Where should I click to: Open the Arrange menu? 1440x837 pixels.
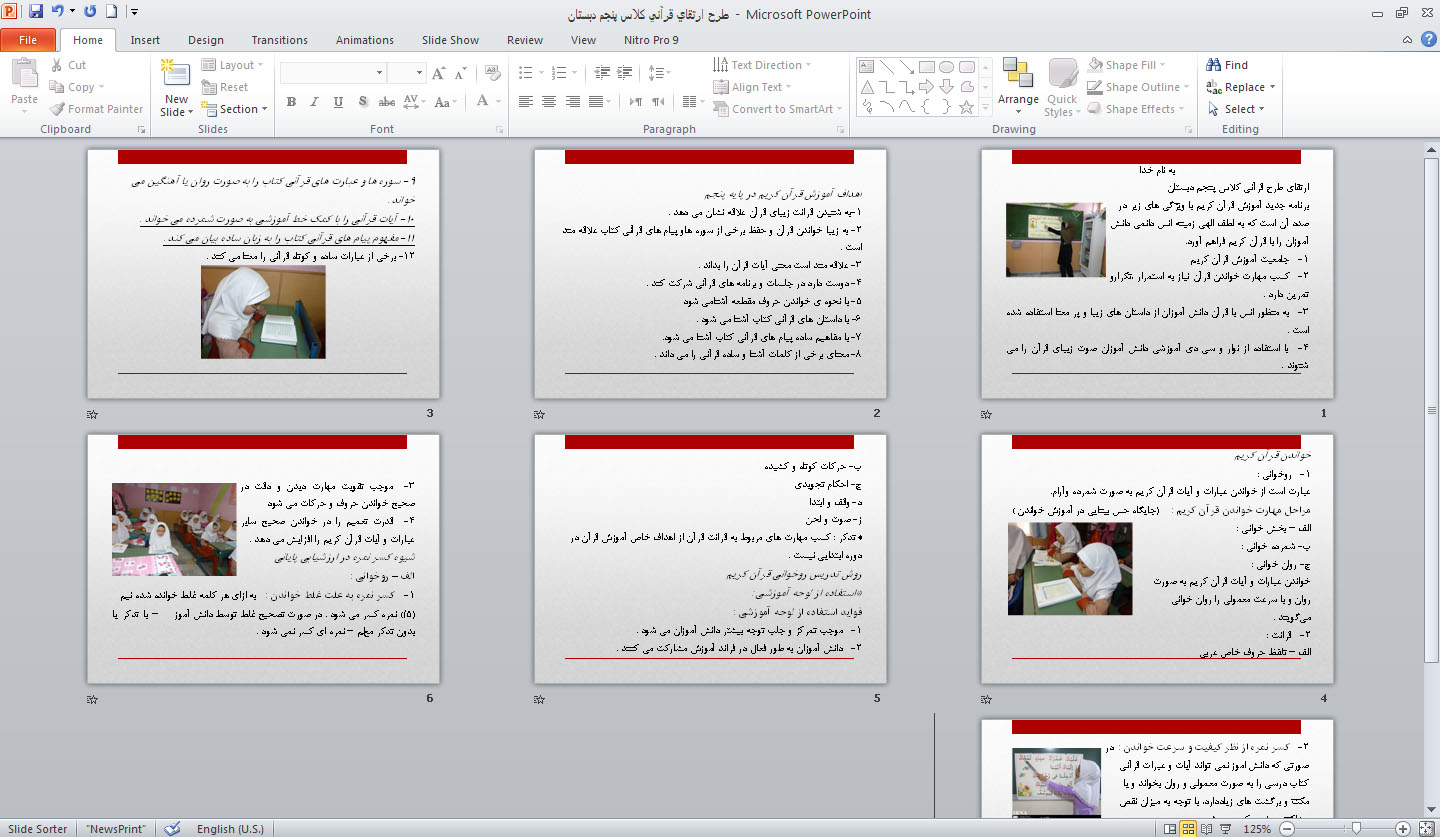click(1018, 87)
